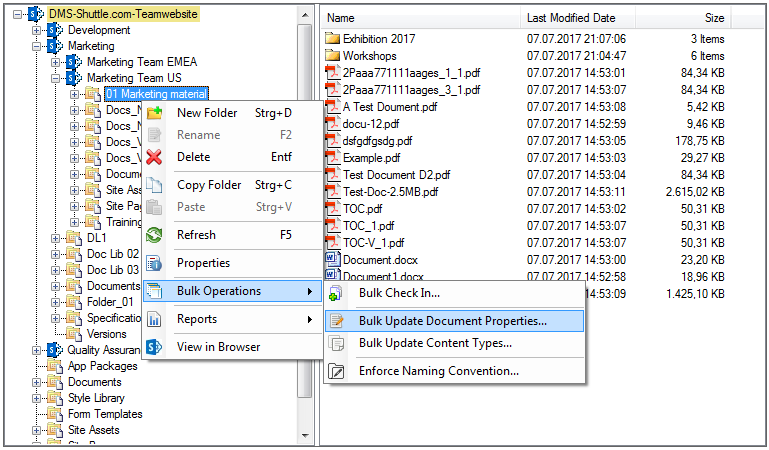Click the Copy Folder pages icon

(154, 185)
